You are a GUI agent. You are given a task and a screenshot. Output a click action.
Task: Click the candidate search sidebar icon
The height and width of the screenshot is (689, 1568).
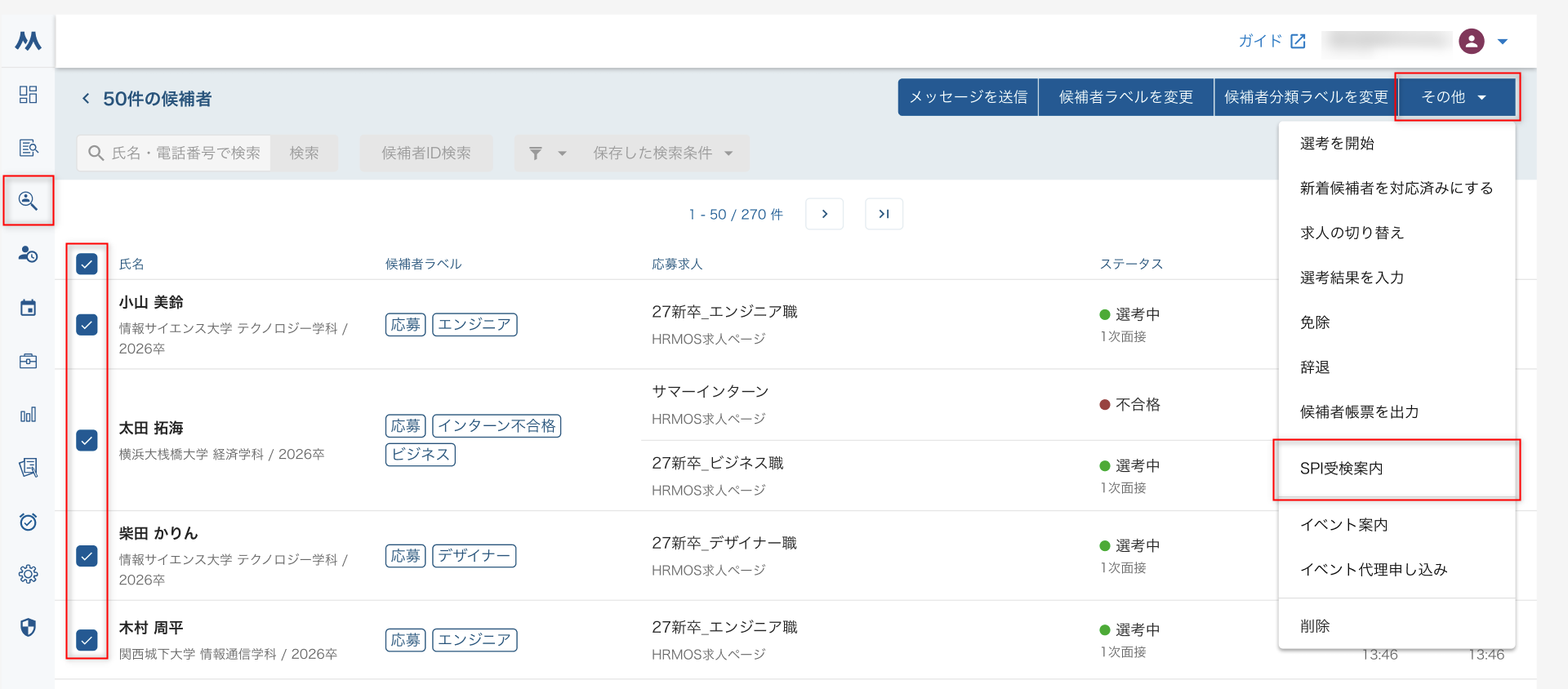click(x=28, y=201)
